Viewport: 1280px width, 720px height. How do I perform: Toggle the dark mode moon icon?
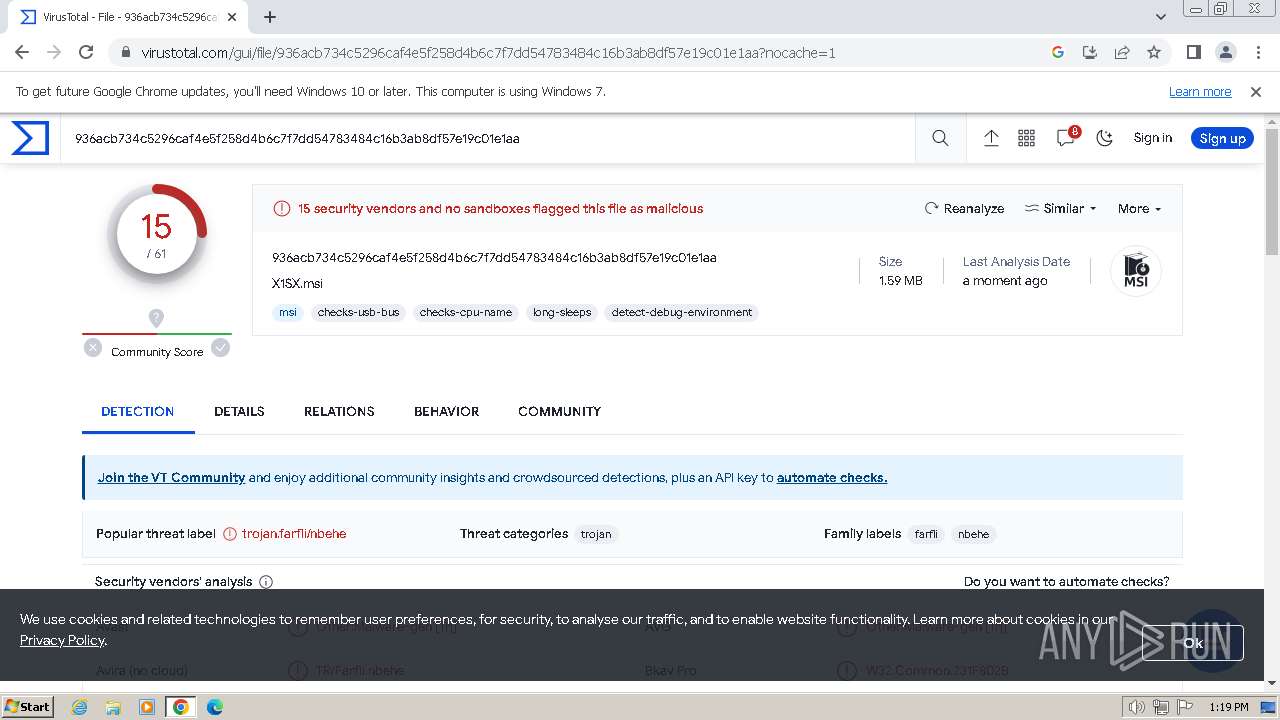(1104, 138)
